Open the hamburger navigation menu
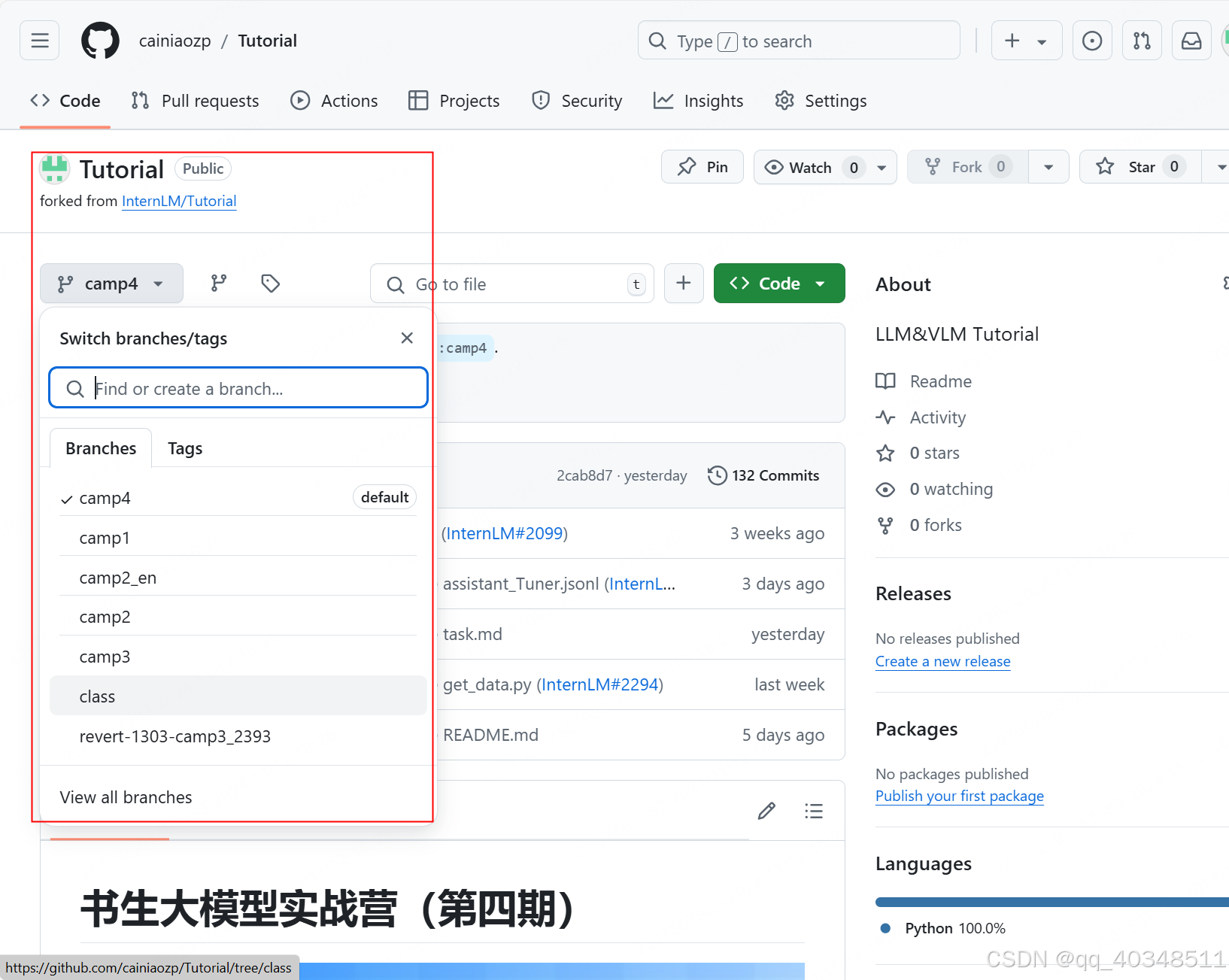Image resolution: width=1229 pixels, height=980 pixels. pos(40,41)
